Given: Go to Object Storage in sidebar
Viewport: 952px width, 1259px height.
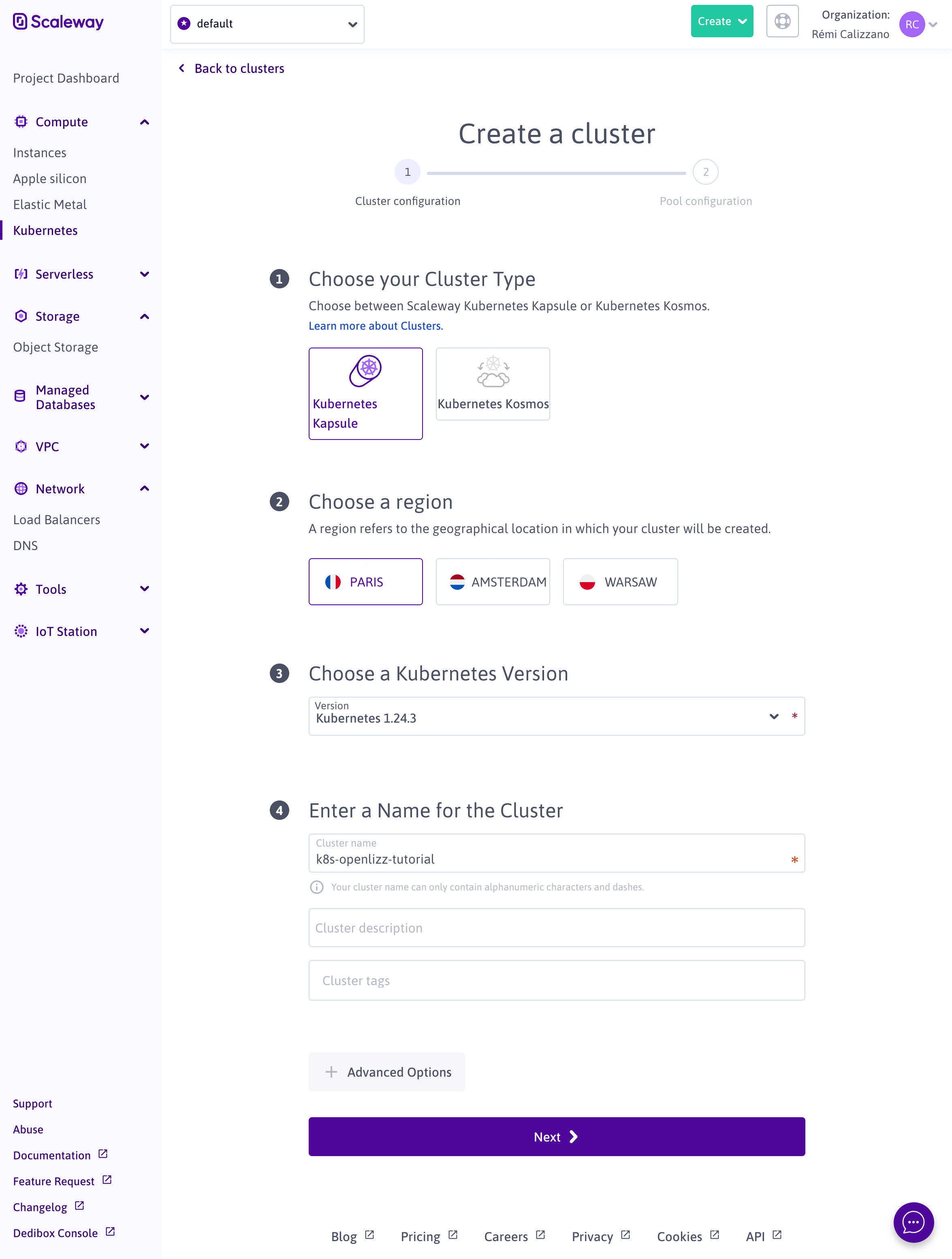Looking at the screenshot, I should click(56, 347).
